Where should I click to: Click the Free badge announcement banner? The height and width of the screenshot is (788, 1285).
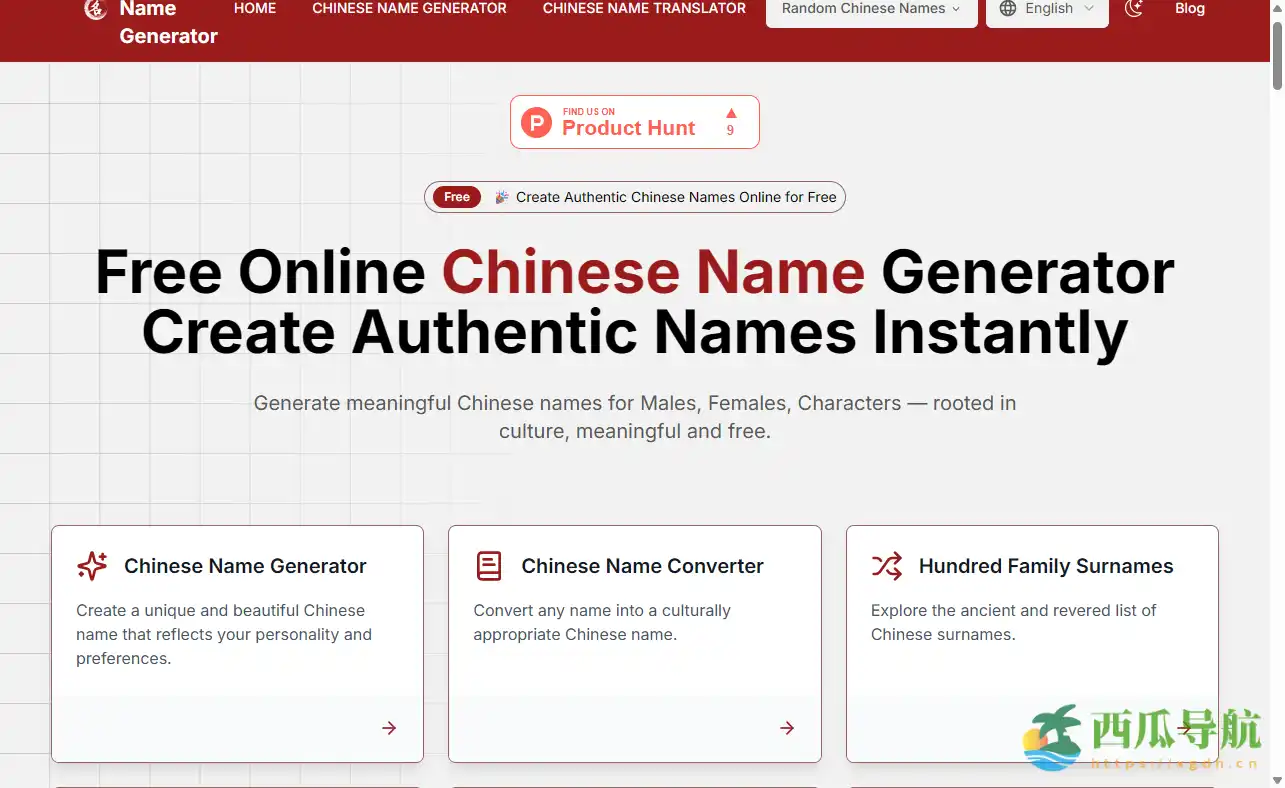pyautogui.click(x=635, y=197)
